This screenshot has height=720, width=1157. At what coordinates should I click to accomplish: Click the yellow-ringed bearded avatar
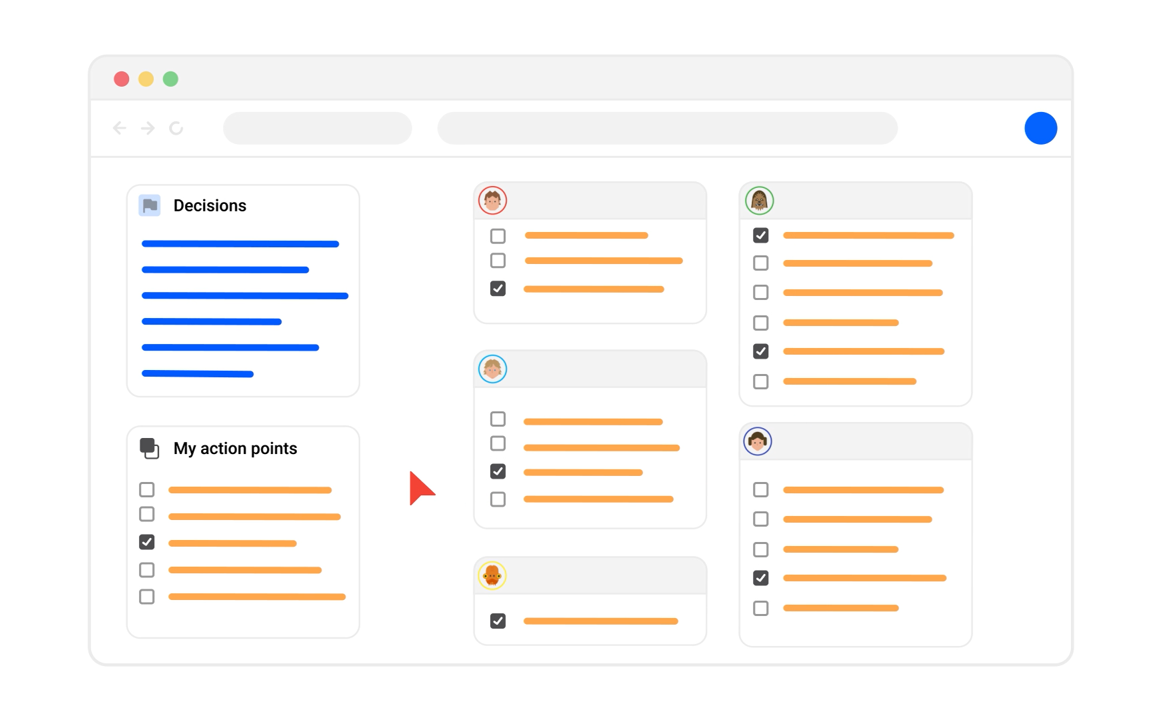(x=492, y=575)
